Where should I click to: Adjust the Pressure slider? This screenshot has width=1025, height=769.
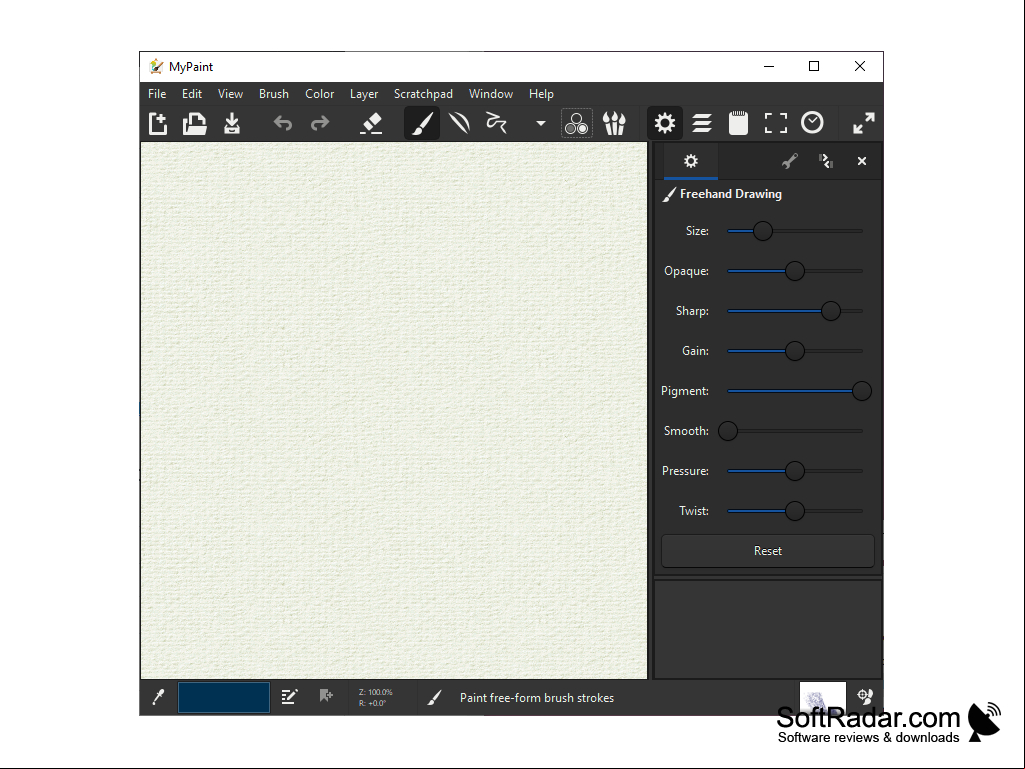pyautogui.click(x=795, y=471)
